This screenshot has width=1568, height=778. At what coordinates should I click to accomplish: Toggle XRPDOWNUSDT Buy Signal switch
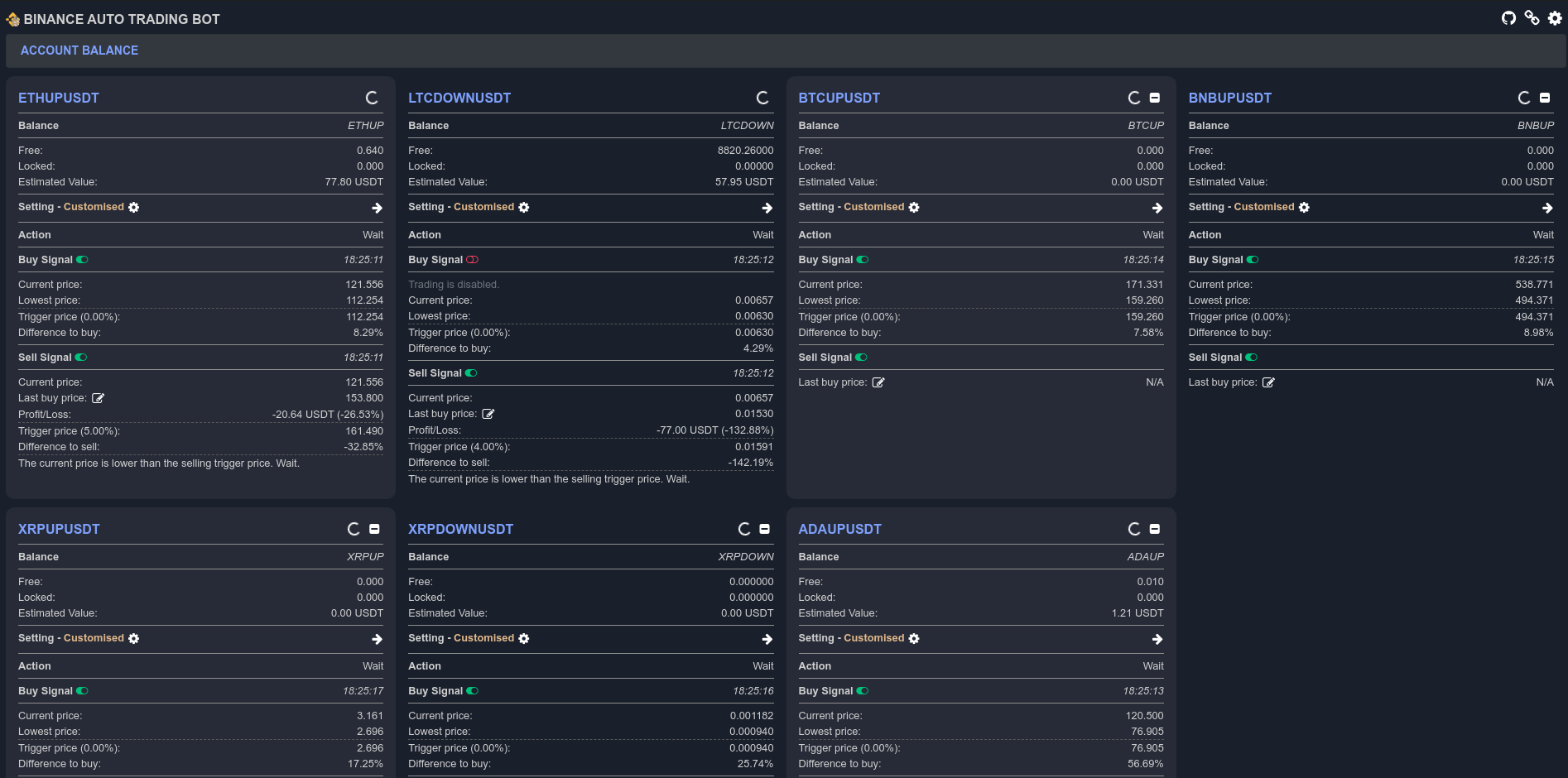[x=473, y=691]
